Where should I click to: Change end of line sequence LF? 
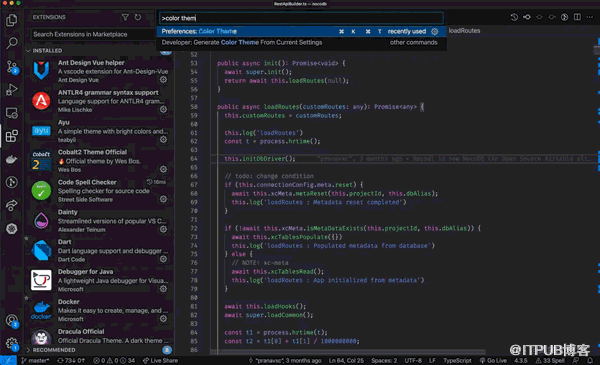coord(432,360)
